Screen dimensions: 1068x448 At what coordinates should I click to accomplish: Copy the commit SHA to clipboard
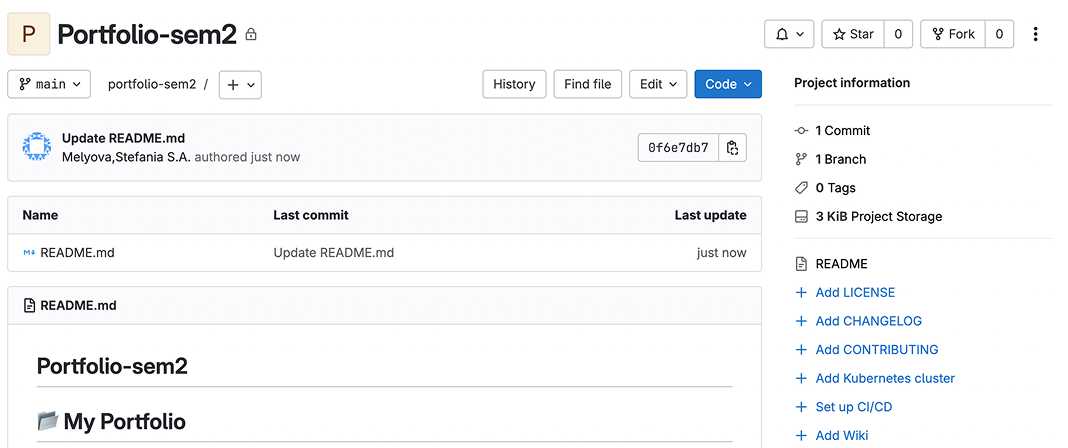point(732,148)
